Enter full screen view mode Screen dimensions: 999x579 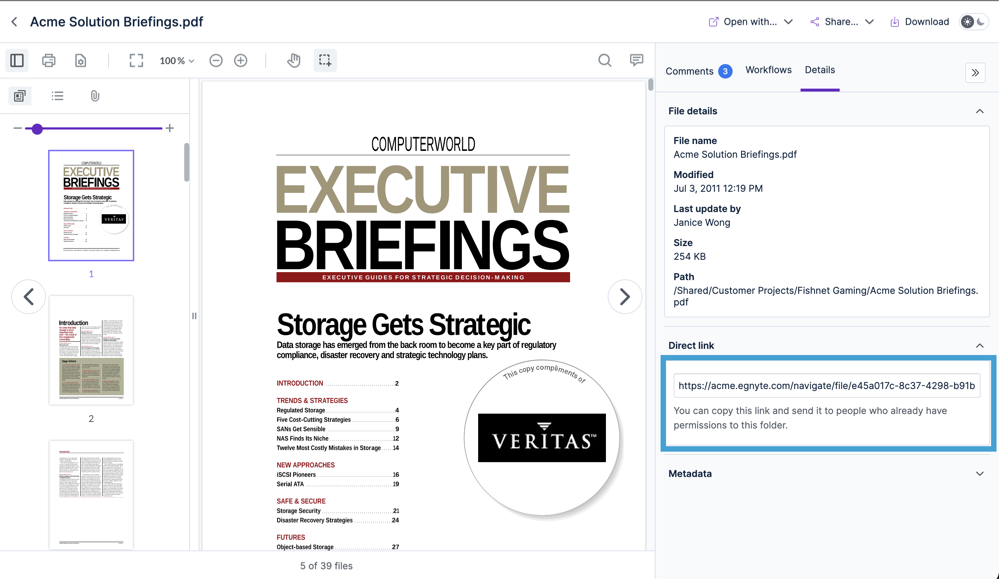point(136,61)
